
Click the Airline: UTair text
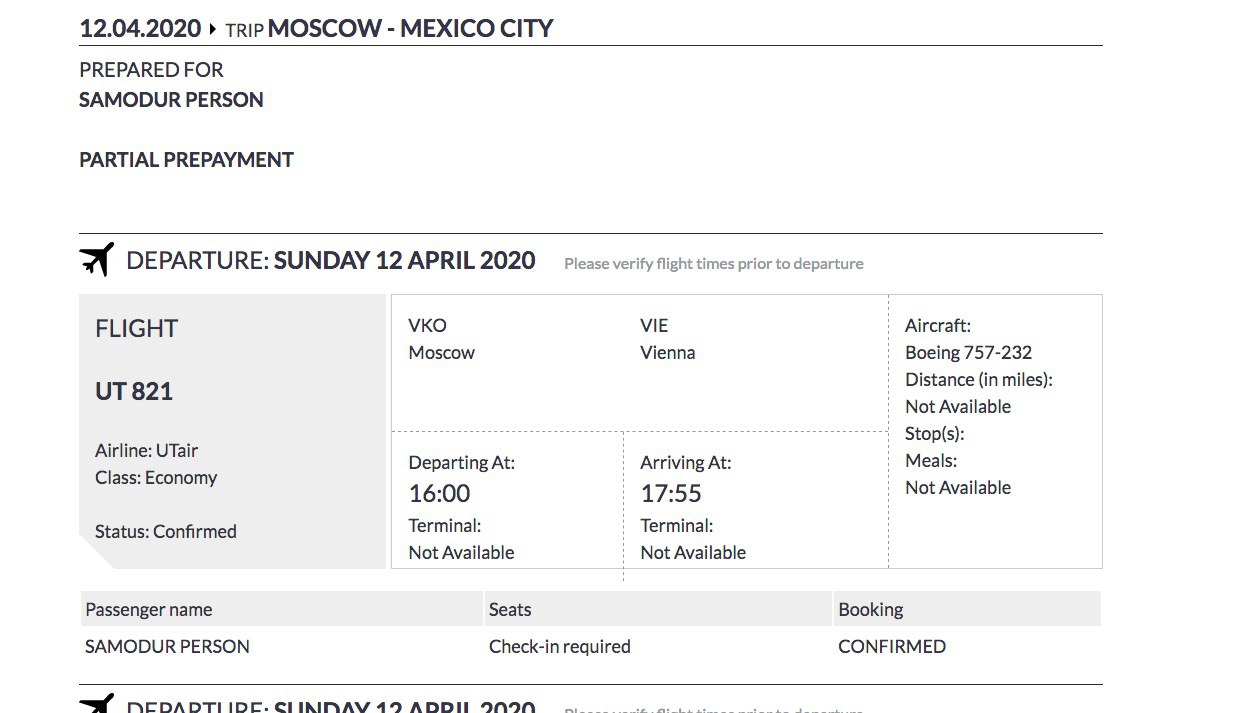click(x=146, y=451)
